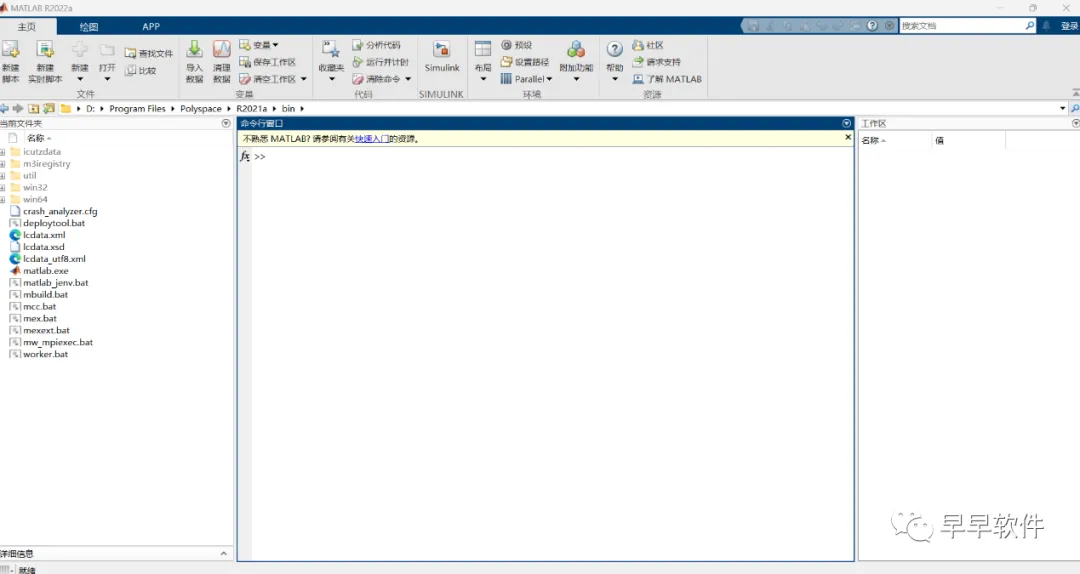Screen dimensions: 1080x574
Task: Switch to the APP tab
Action: point(151,26)
